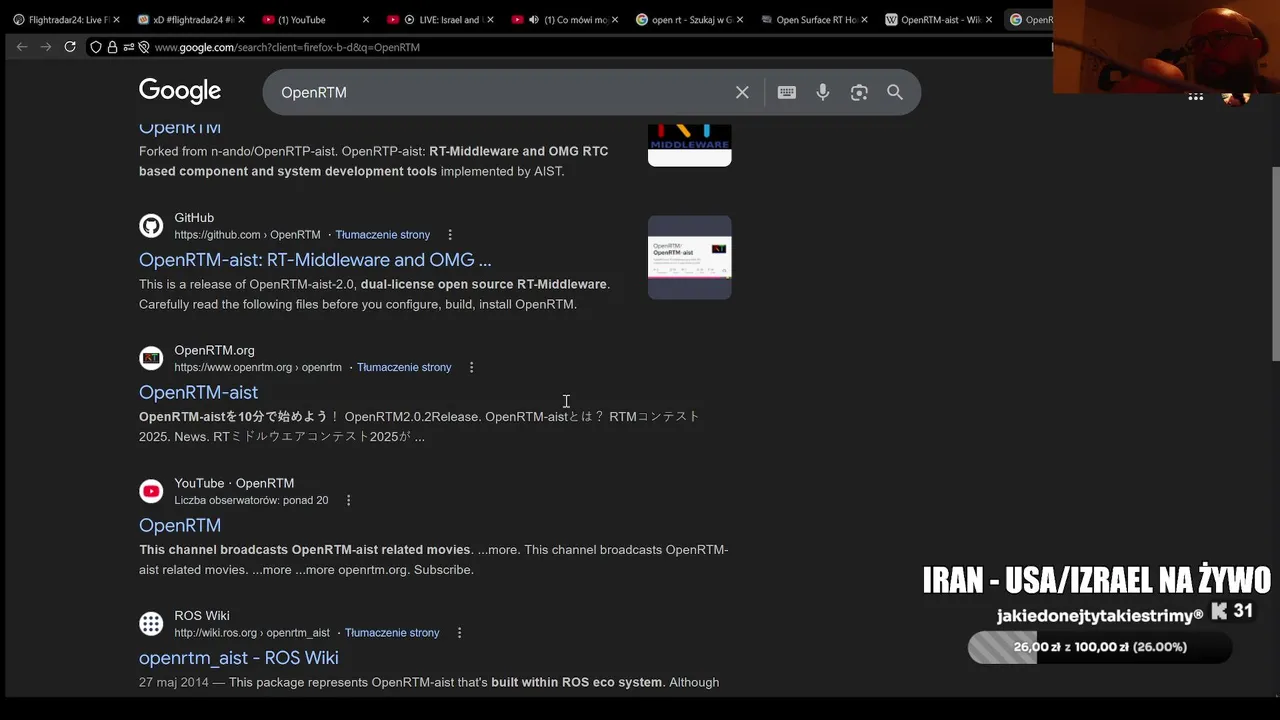
Task: Close the LIVE: Israel tab
Action: coord(490,19)
